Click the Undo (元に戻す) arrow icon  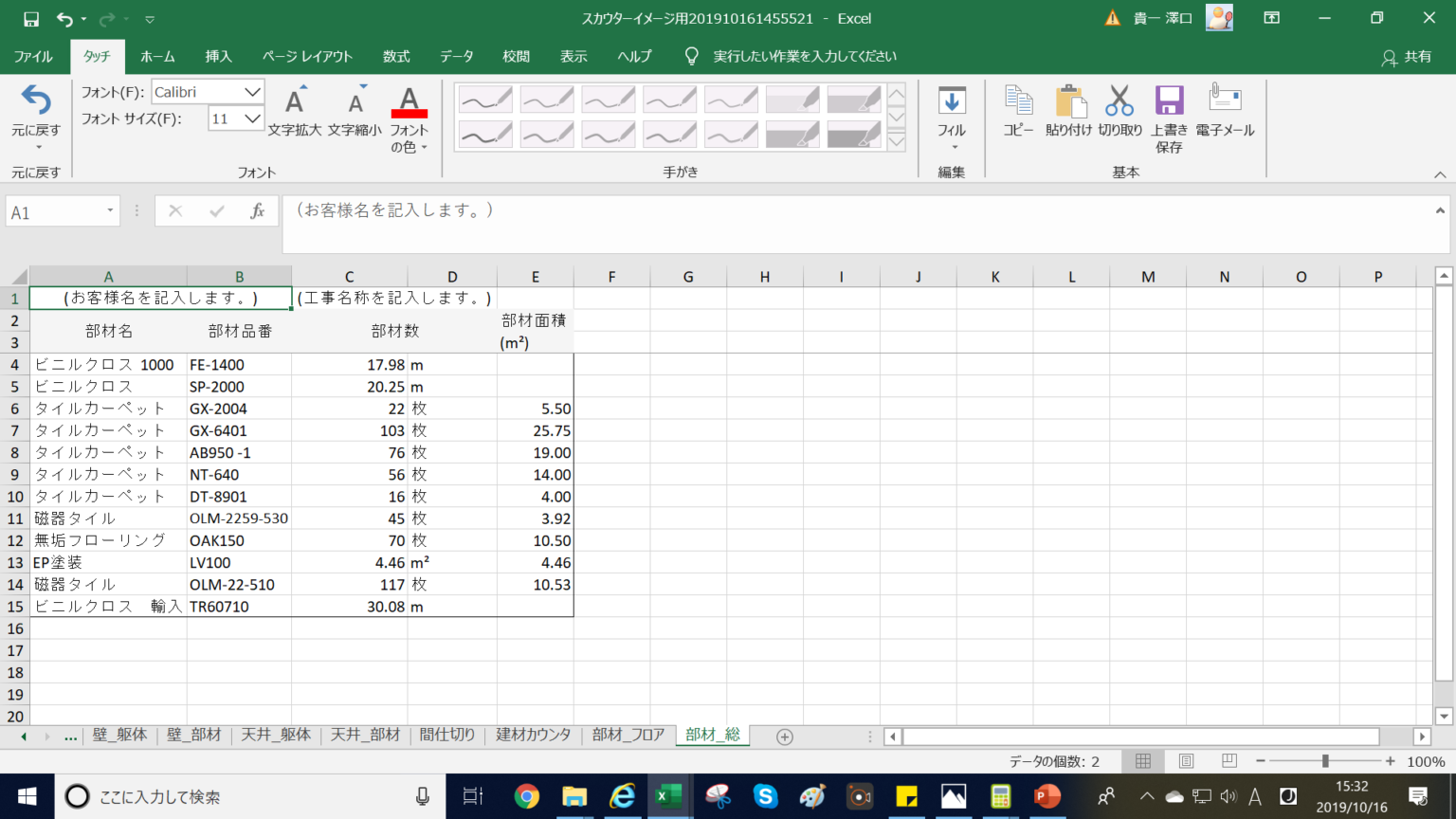36,101
